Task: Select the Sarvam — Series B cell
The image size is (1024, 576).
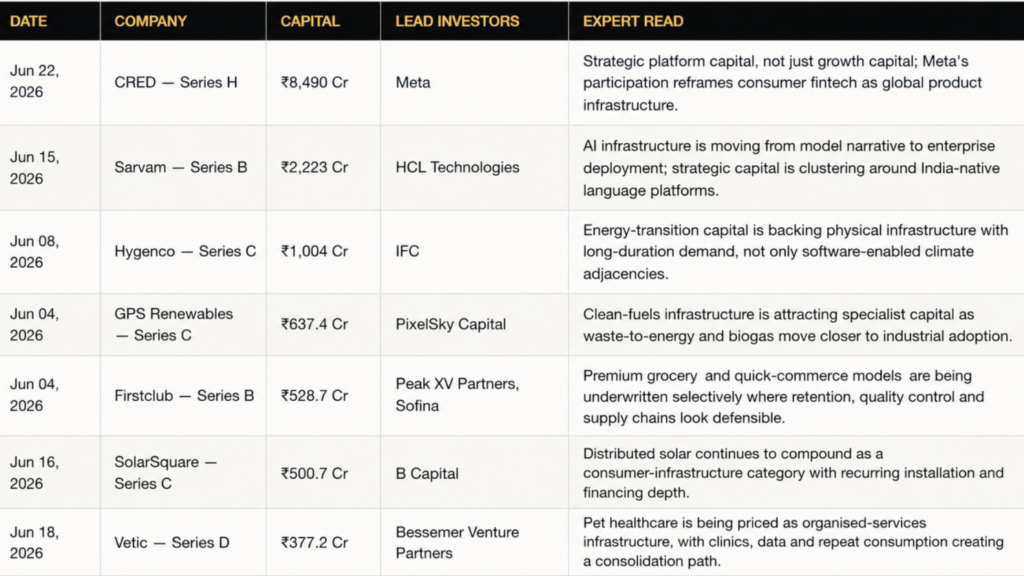Action: coord(181,167)
